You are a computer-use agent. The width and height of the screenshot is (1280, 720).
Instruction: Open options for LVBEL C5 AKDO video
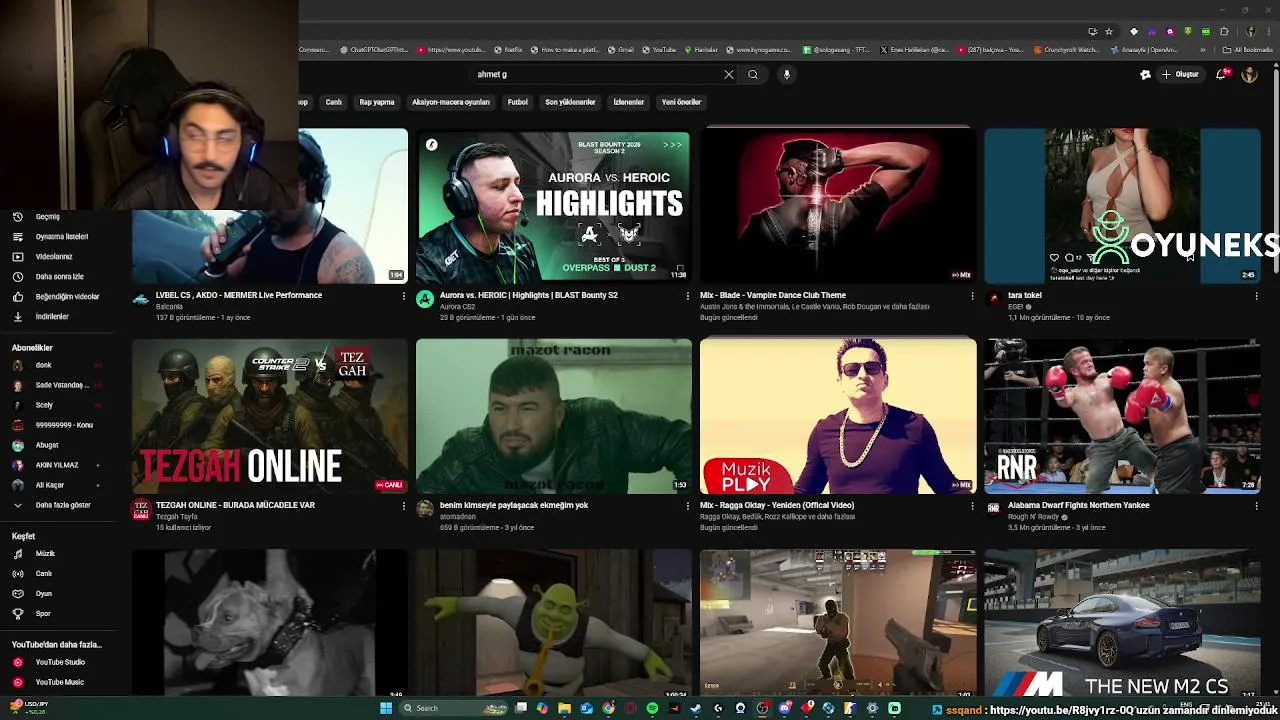click(x=404, y=296)
